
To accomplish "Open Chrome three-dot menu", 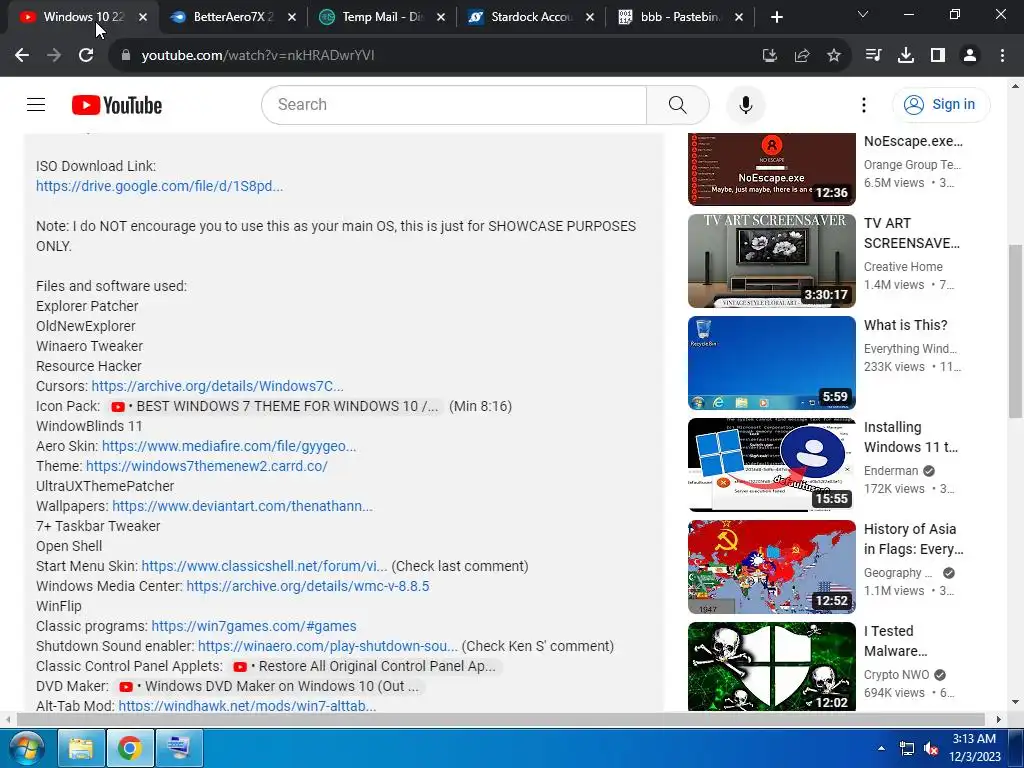I will (1002, 56).
